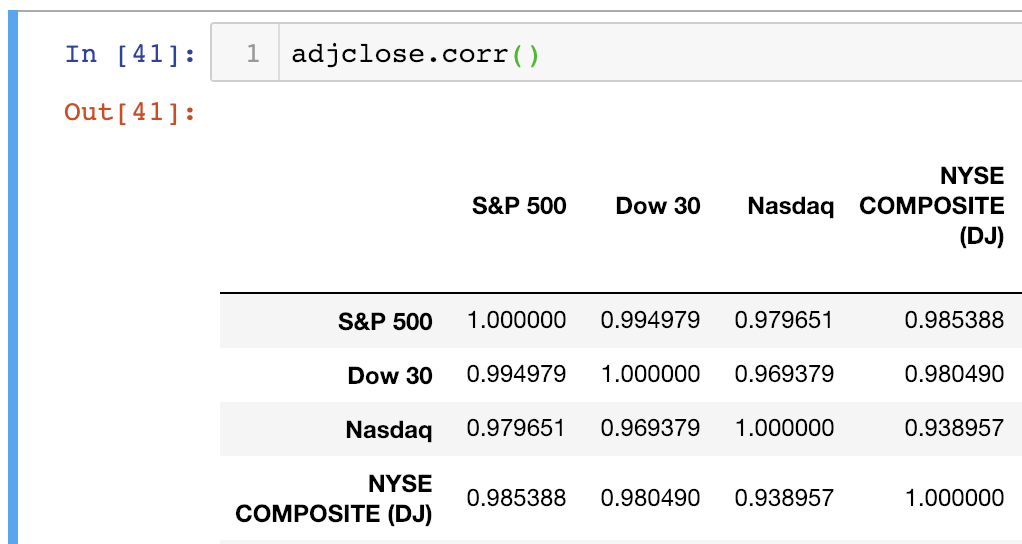Select the blue cell selection bar
1022x544 pixels.
click(x=12, y=277)
